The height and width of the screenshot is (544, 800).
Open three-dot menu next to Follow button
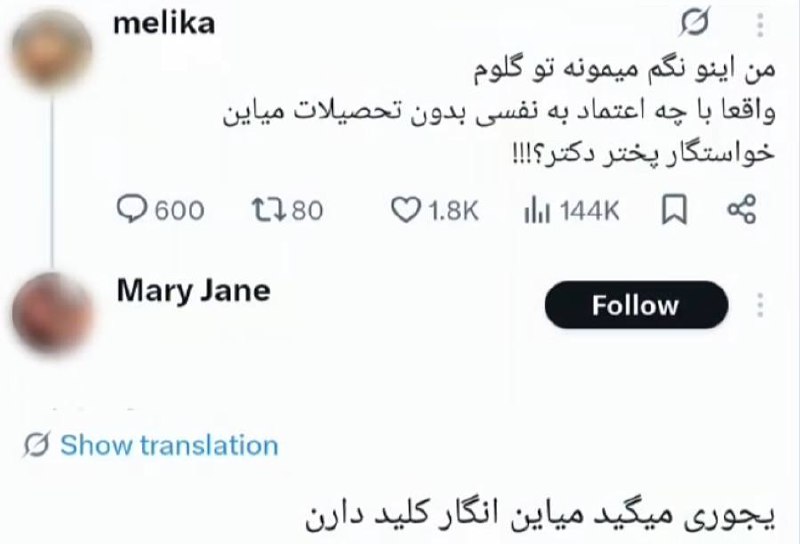(760, 305)
